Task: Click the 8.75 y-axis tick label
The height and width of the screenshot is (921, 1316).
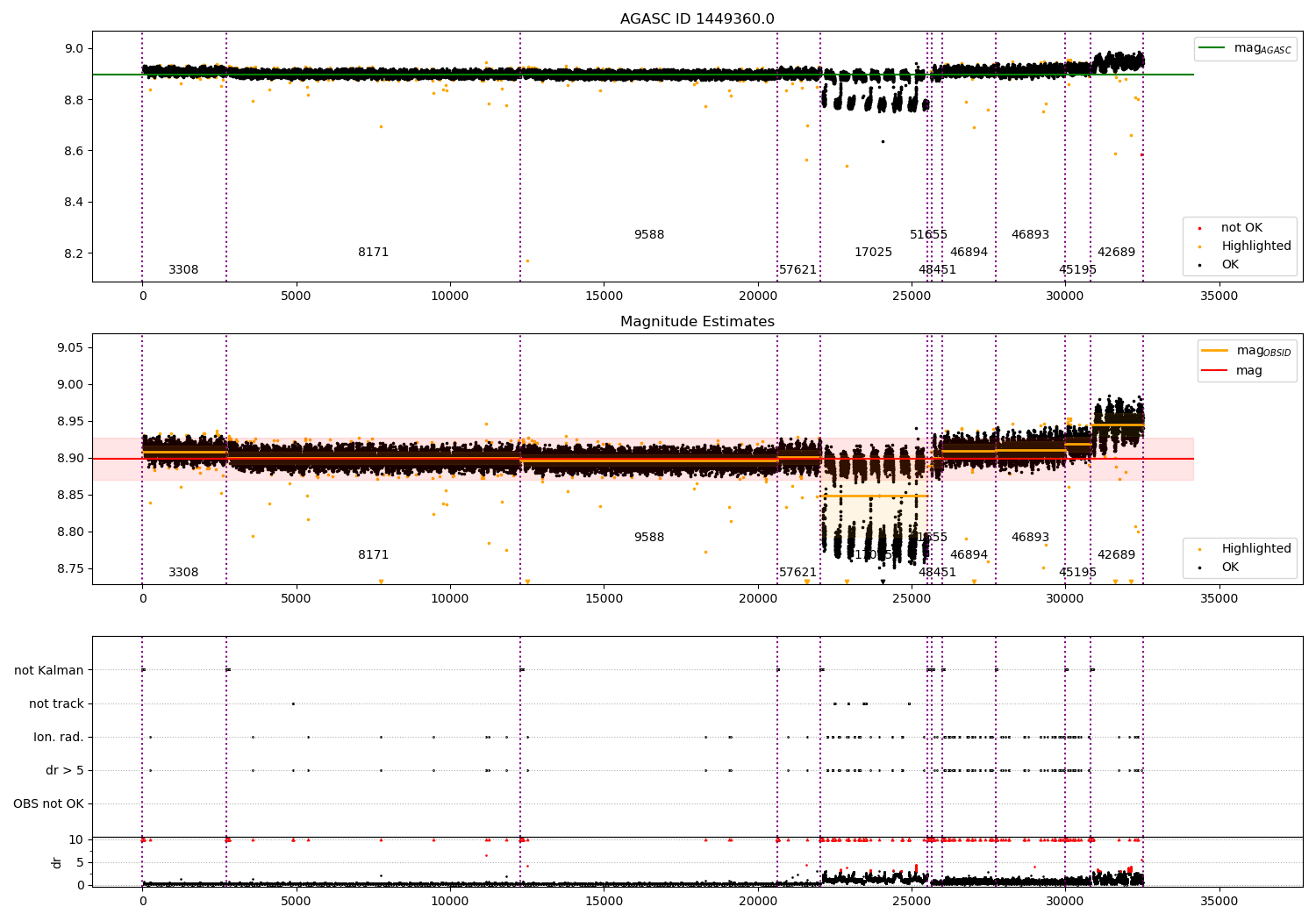Action: point(70,569)
